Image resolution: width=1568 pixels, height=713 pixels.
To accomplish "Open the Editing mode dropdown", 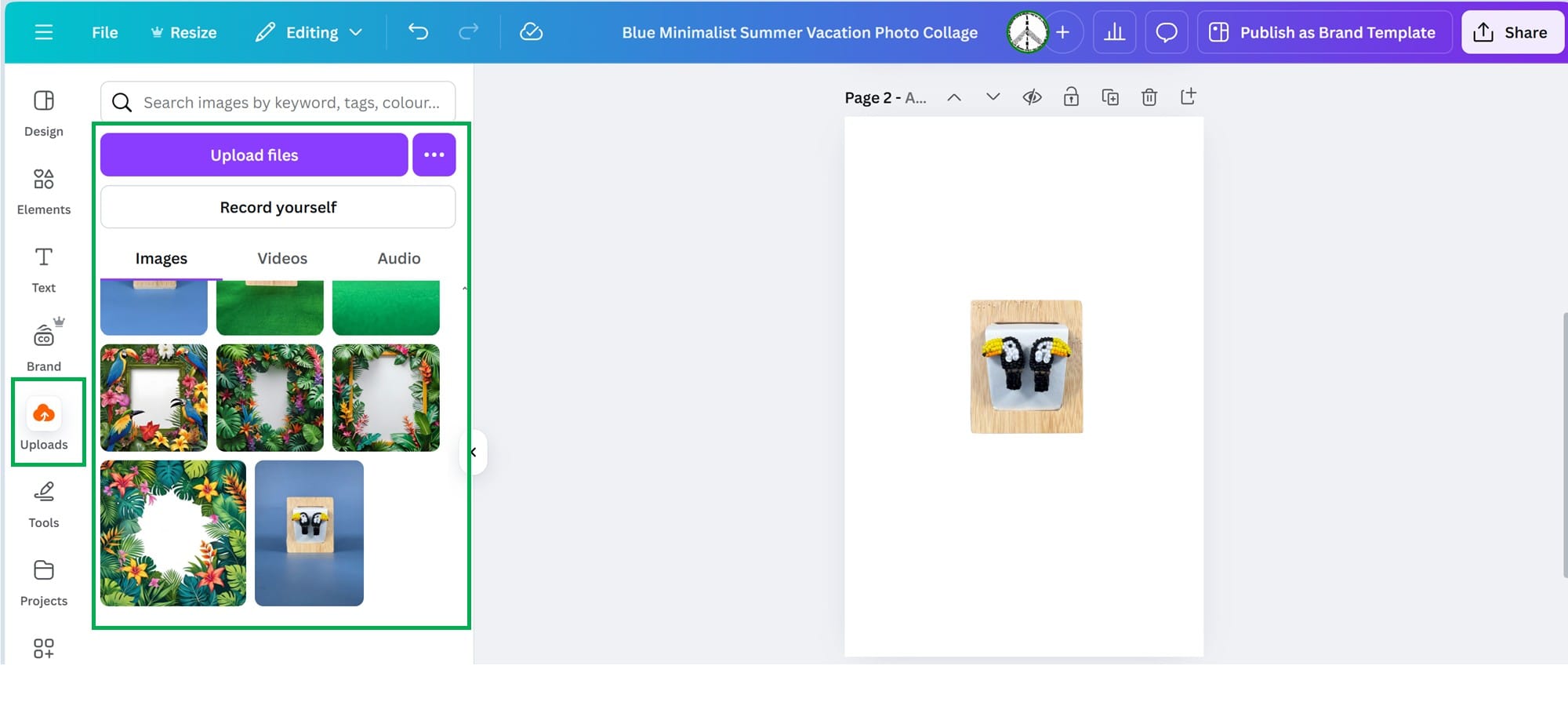I will pos(309,32).
